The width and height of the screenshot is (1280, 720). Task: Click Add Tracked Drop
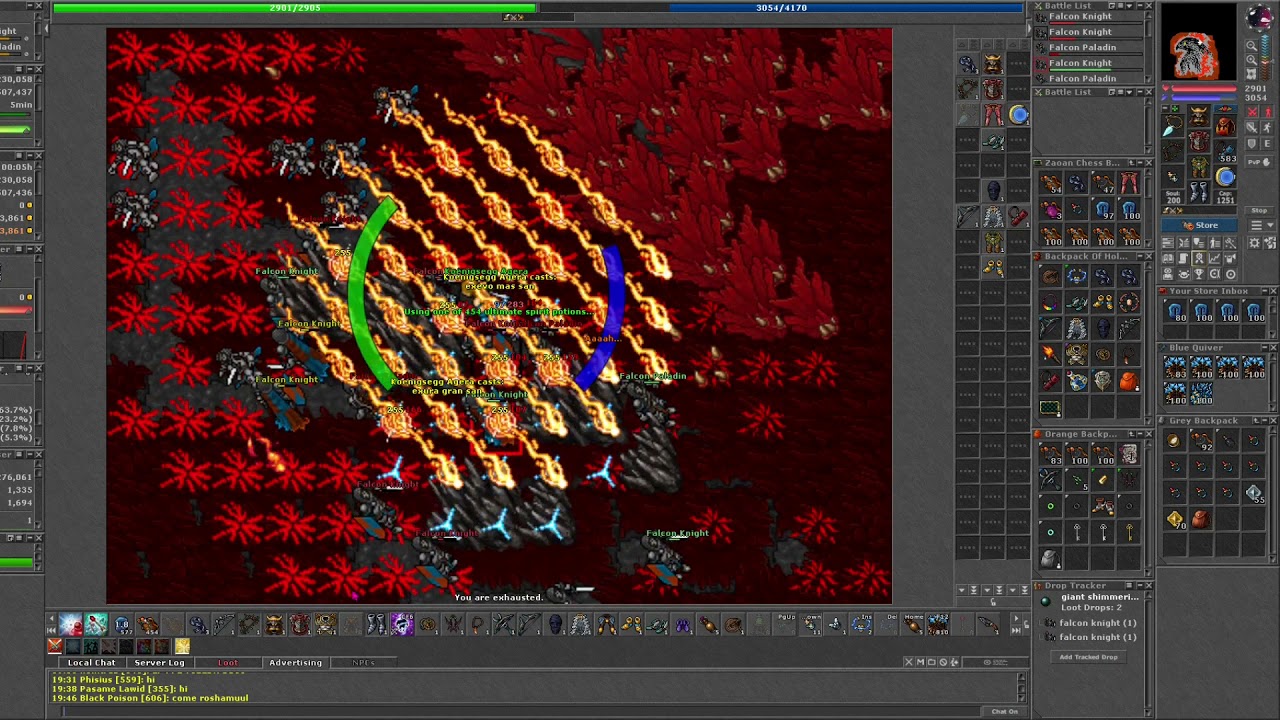pyautogui.click(x=1088, y=657)
